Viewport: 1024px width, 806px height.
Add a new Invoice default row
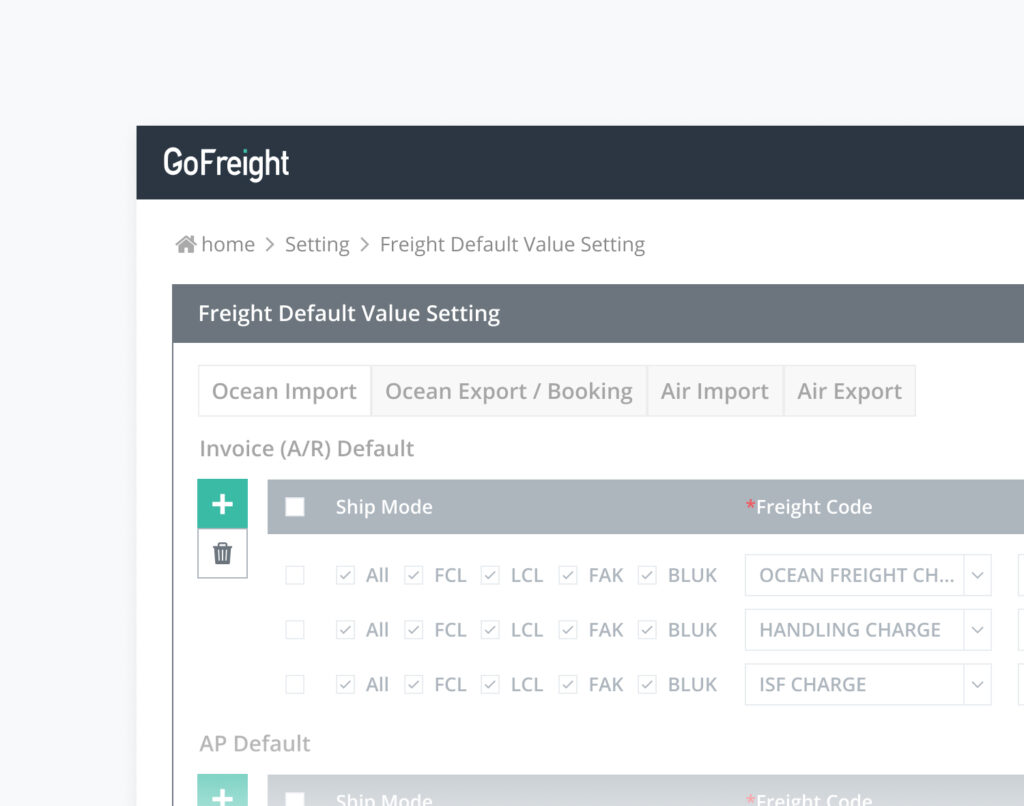click(222, 504)
